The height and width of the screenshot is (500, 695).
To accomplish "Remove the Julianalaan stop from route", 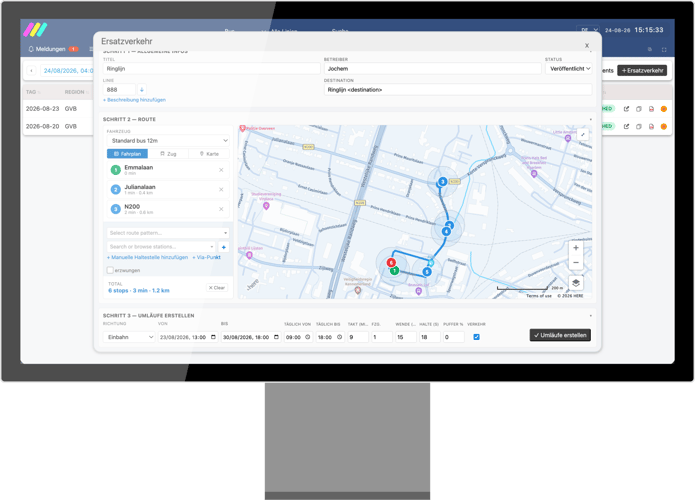I will point(221,190).
